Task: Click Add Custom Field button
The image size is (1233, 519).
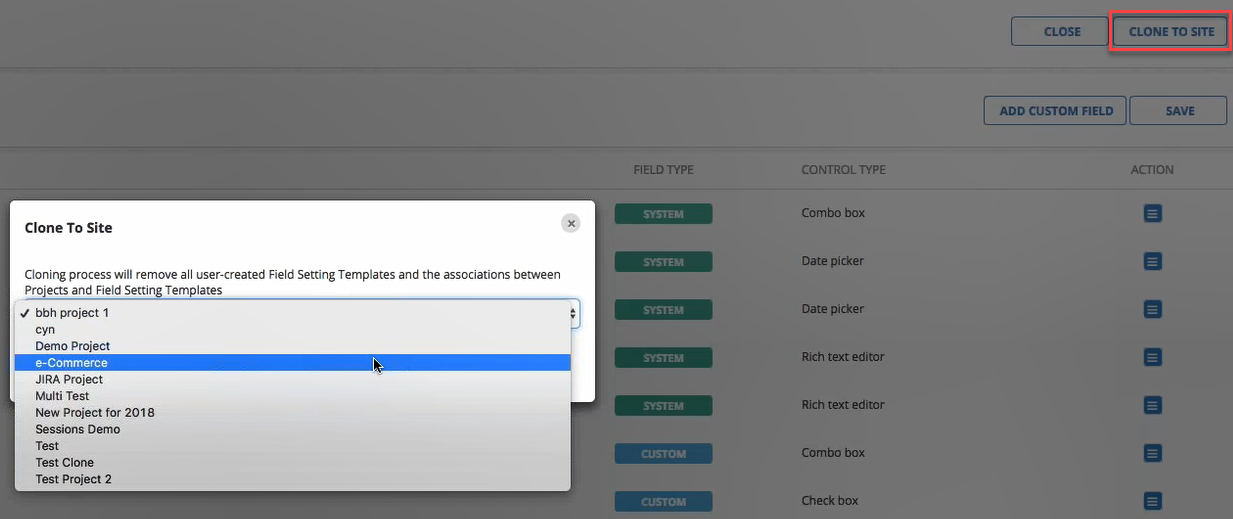Action: pos(1056,111)
